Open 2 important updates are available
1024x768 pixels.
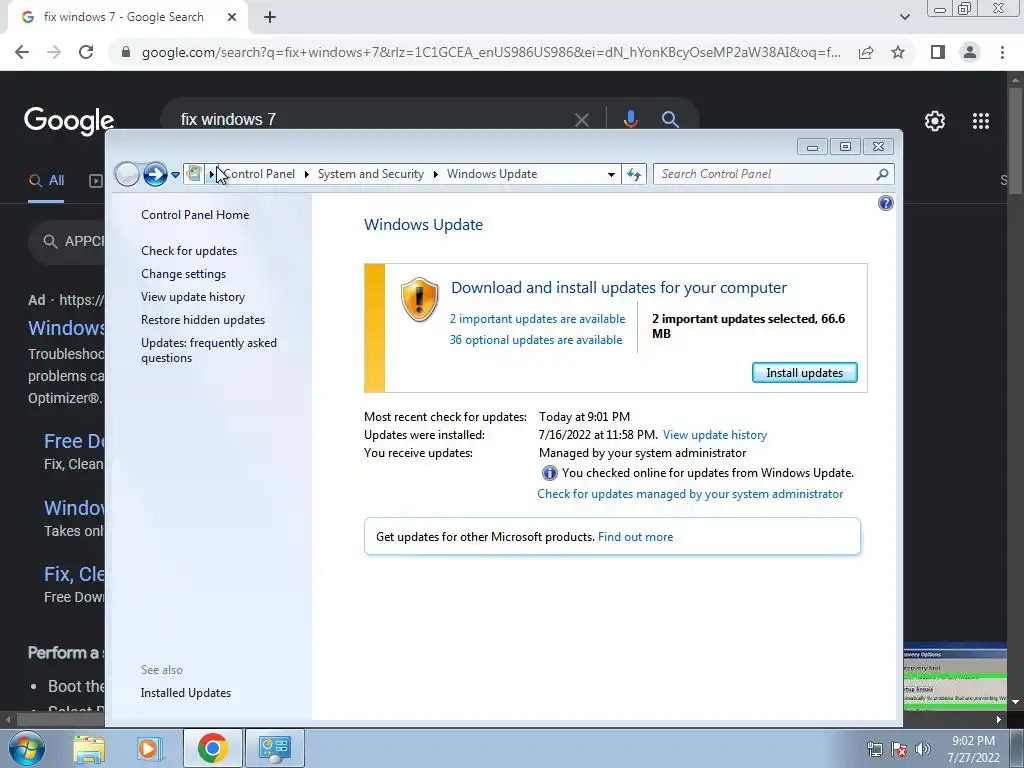537,319
